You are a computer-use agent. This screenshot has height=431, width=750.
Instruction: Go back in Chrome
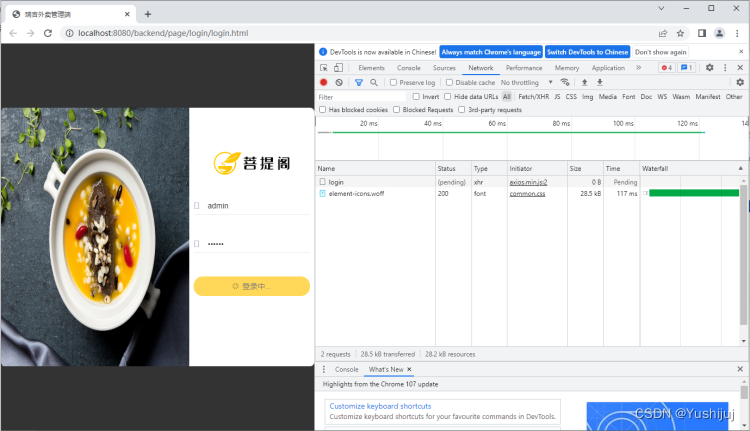pos(13,33)
